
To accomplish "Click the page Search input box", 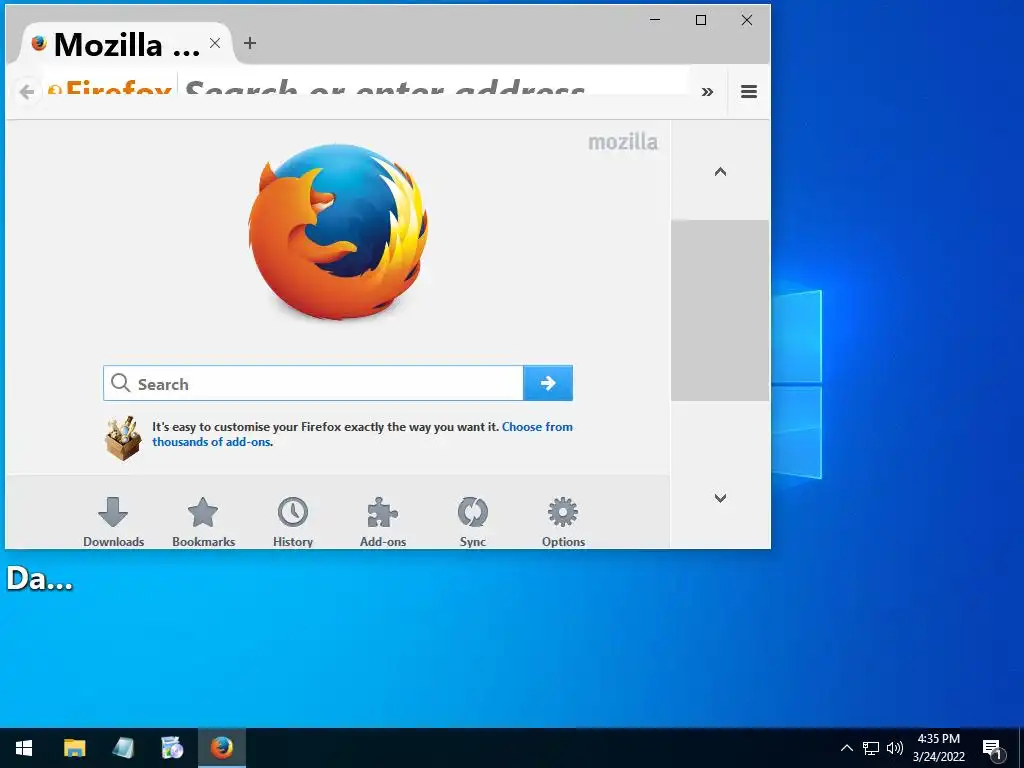I will [x=313, y=383].
